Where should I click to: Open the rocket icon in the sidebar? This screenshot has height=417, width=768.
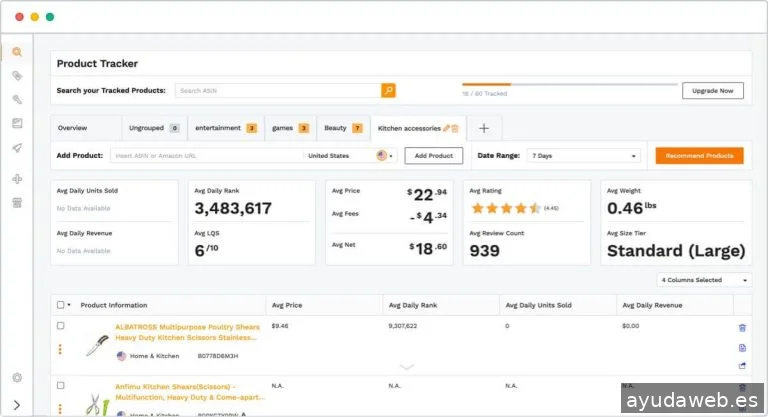pyautogui.click(x=17, y=148)
